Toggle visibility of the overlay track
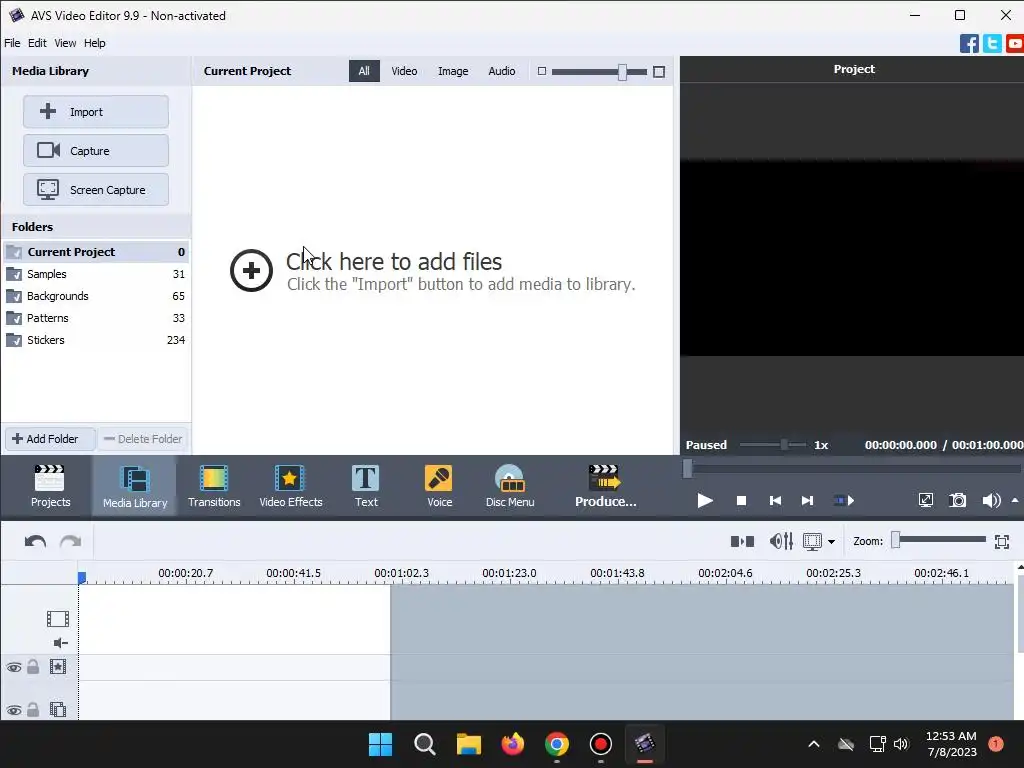The width and height of the screenshot is (1024, 768). (x=14, y=710)
